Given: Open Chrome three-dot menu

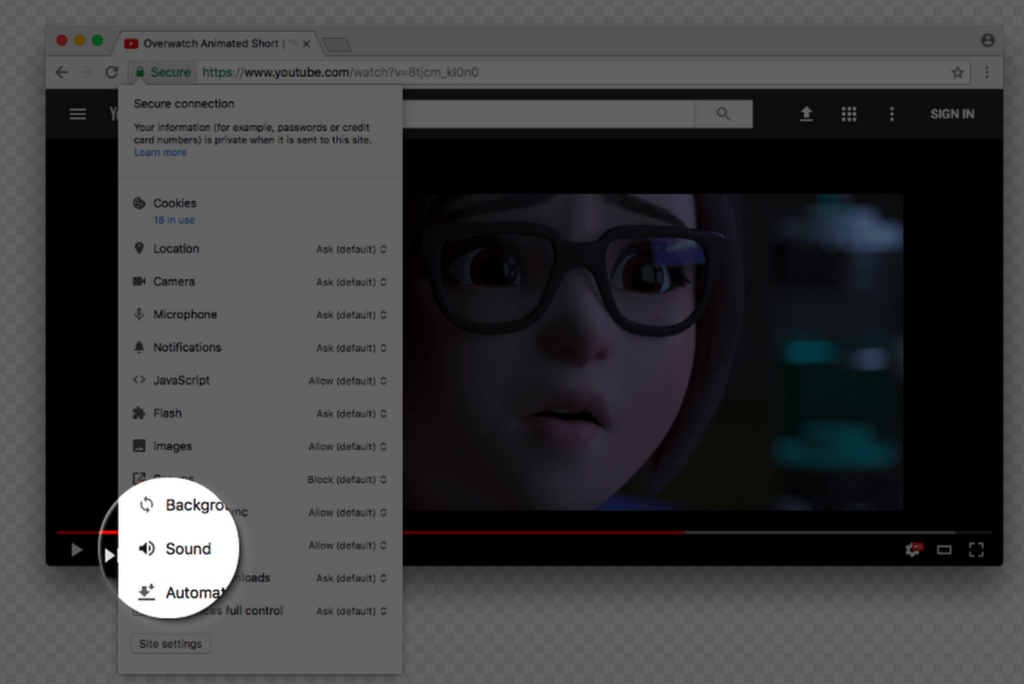Looking at the screenshot, I should 987,72.
